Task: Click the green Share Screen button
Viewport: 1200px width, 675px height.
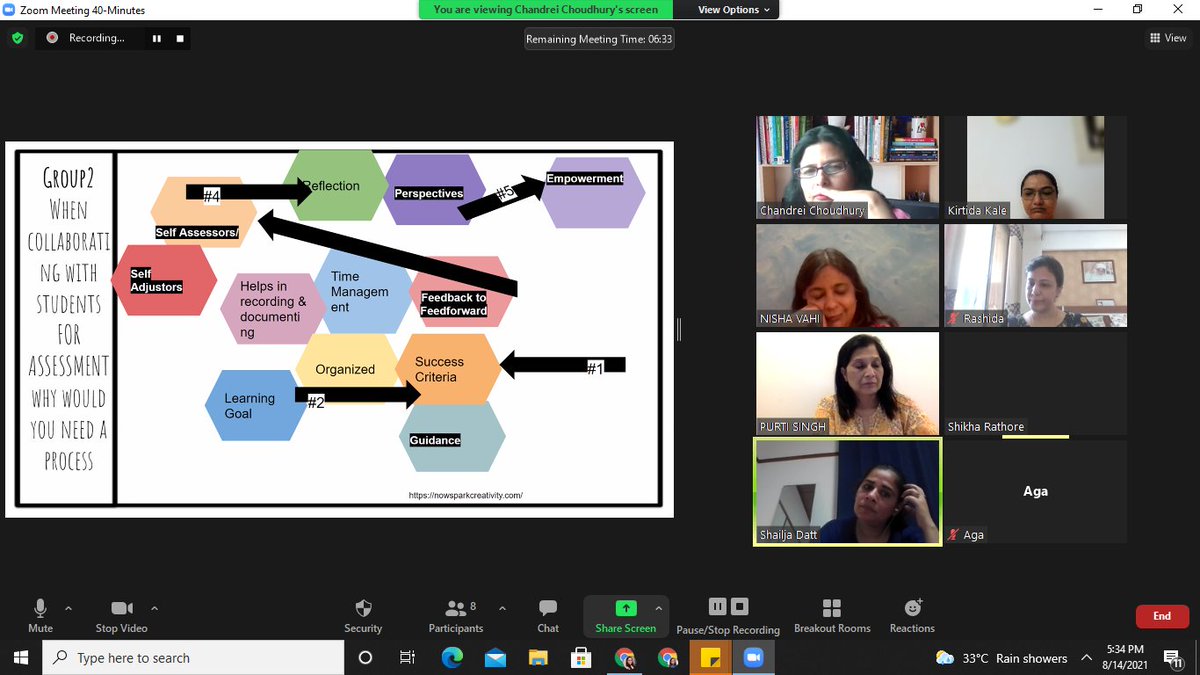Action: [x=625, y=615]
